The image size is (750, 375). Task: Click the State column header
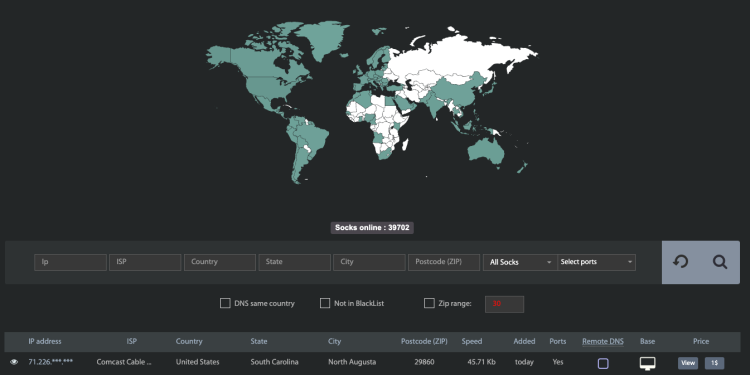click(x=259, y=342)
